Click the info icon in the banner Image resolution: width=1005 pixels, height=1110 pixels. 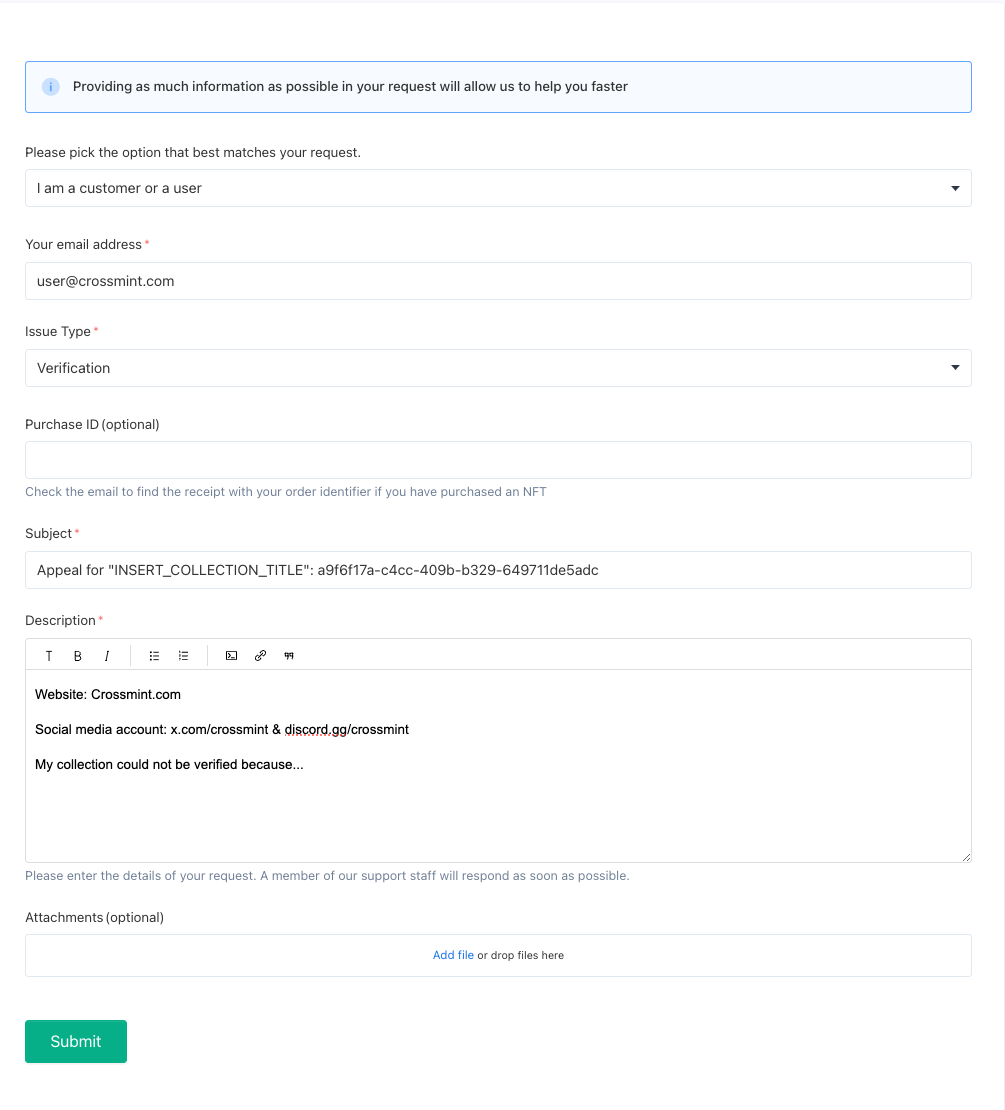(x=51, y=87)
